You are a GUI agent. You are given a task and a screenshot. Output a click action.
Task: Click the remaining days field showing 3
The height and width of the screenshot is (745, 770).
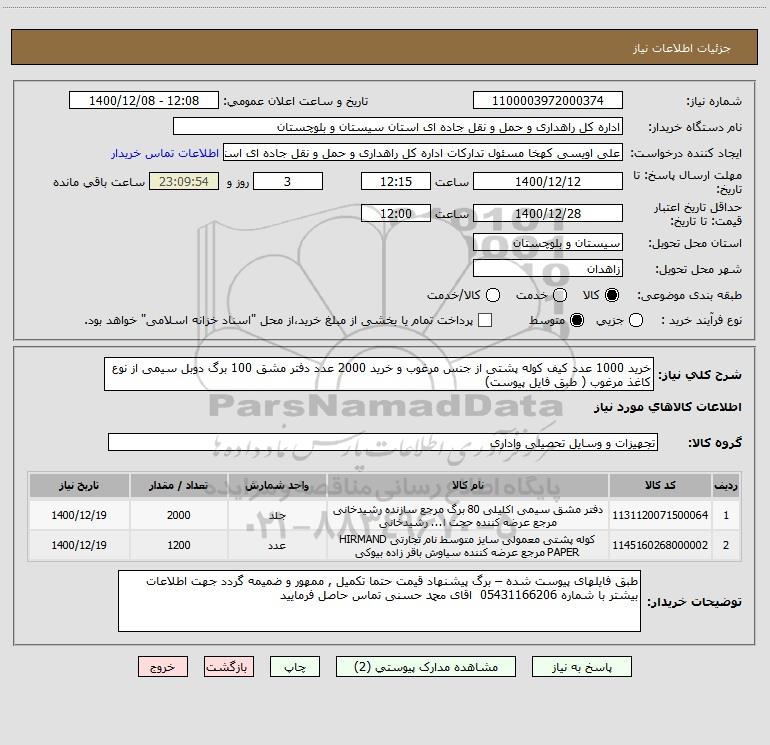click(x=288, y=181)
